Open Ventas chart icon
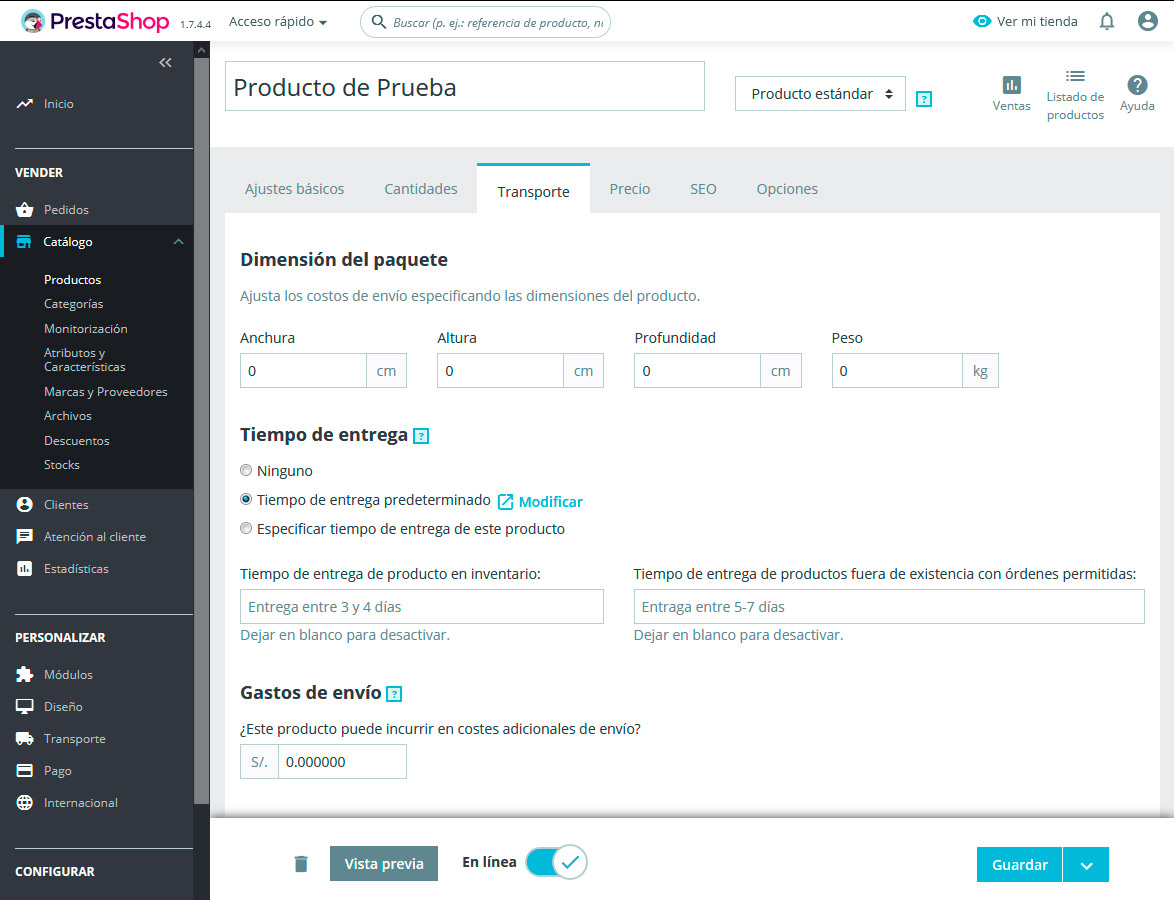 (1012, 85)
